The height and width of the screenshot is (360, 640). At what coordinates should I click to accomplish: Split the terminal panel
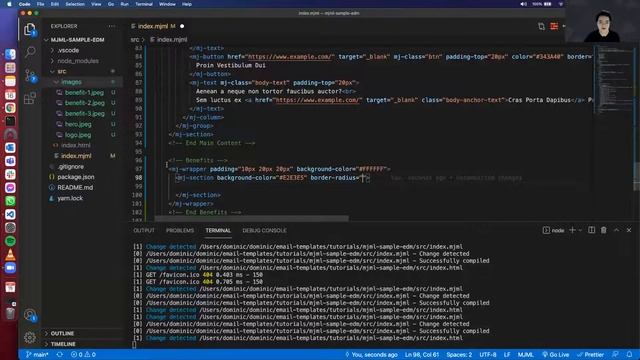click(x=591, y=230)
